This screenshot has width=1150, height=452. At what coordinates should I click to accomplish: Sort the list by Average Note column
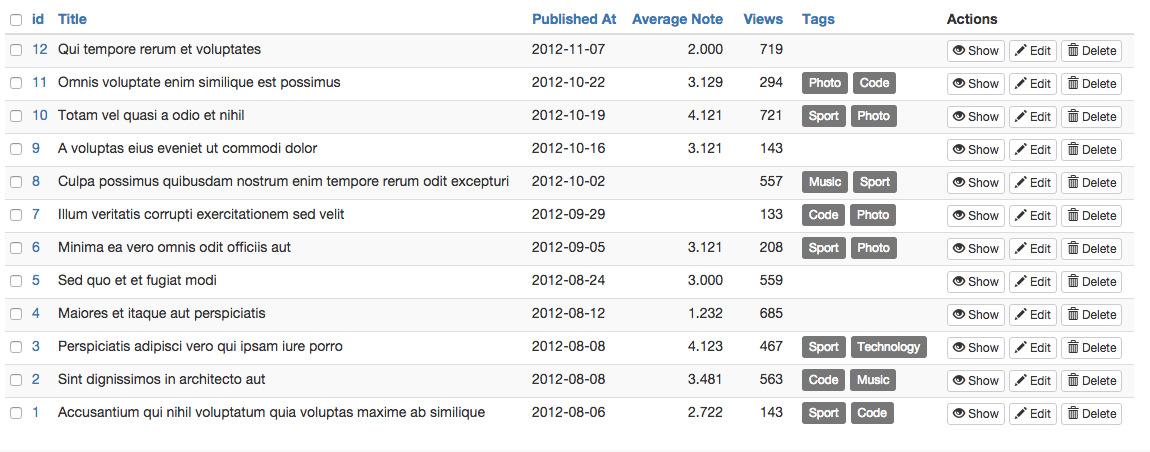[x=677, y=19]
